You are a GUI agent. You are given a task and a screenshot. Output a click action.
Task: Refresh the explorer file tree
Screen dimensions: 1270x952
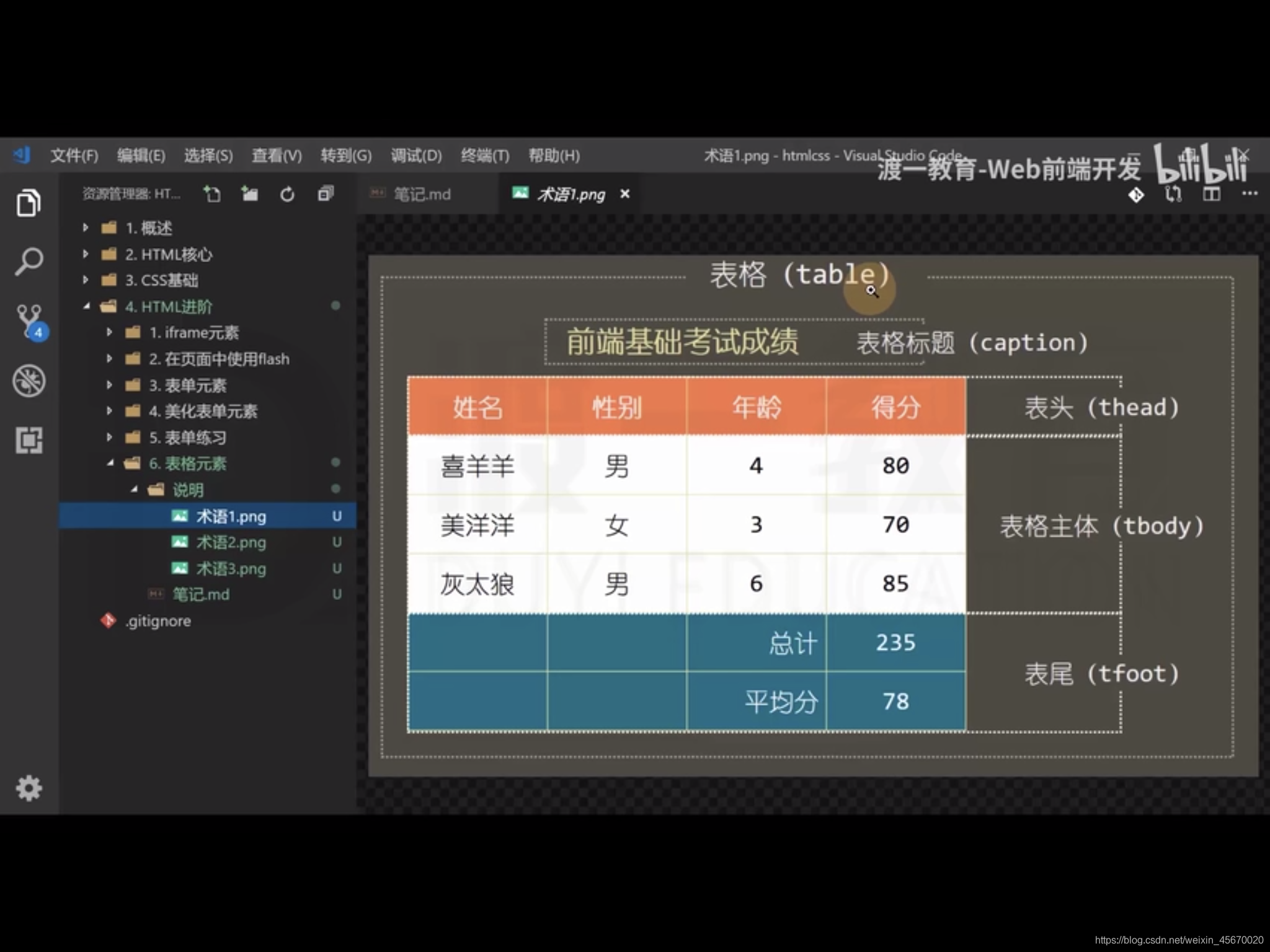287,195
